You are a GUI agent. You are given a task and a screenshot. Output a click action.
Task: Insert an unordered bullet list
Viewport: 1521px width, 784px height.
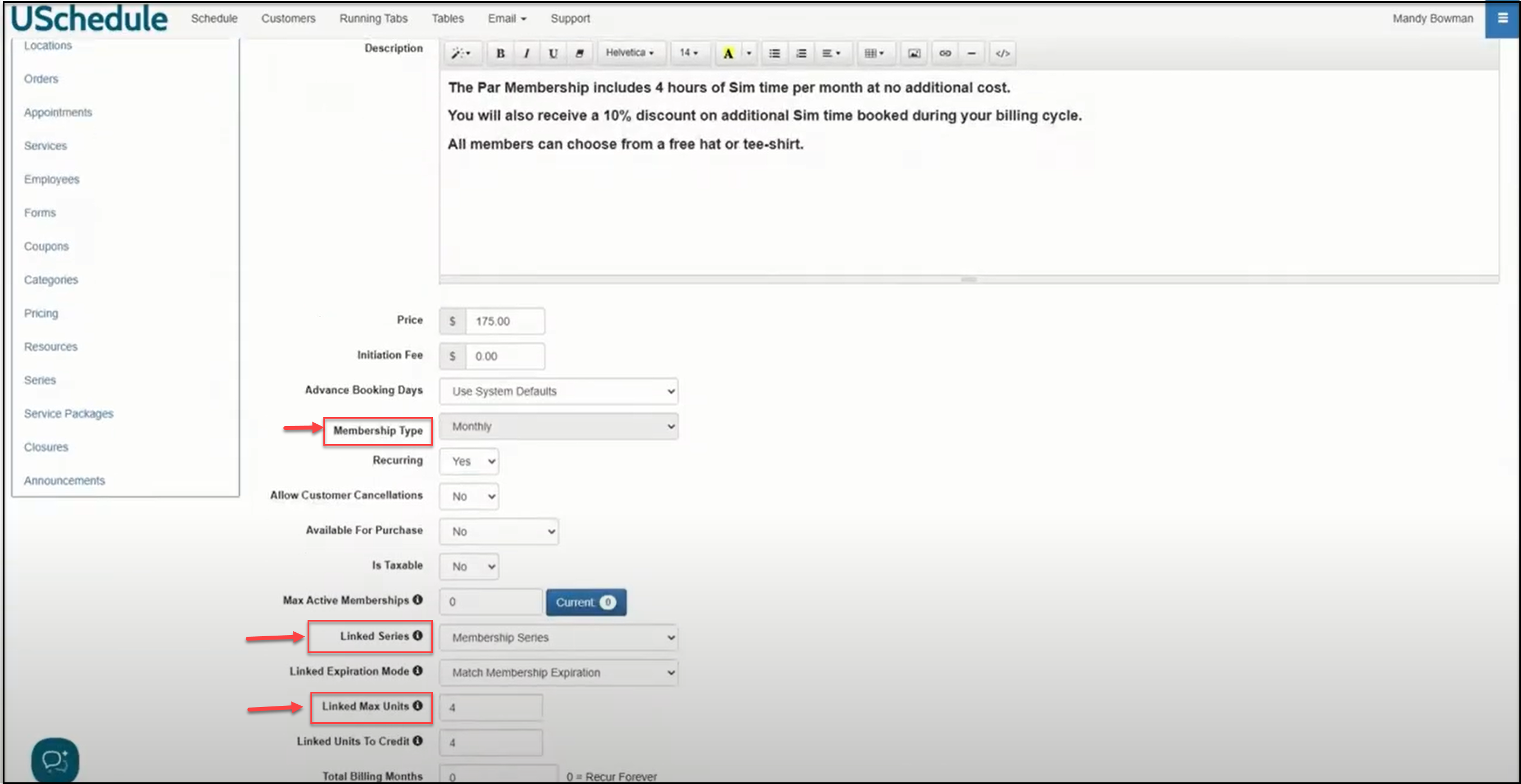(x=774, y=53)
